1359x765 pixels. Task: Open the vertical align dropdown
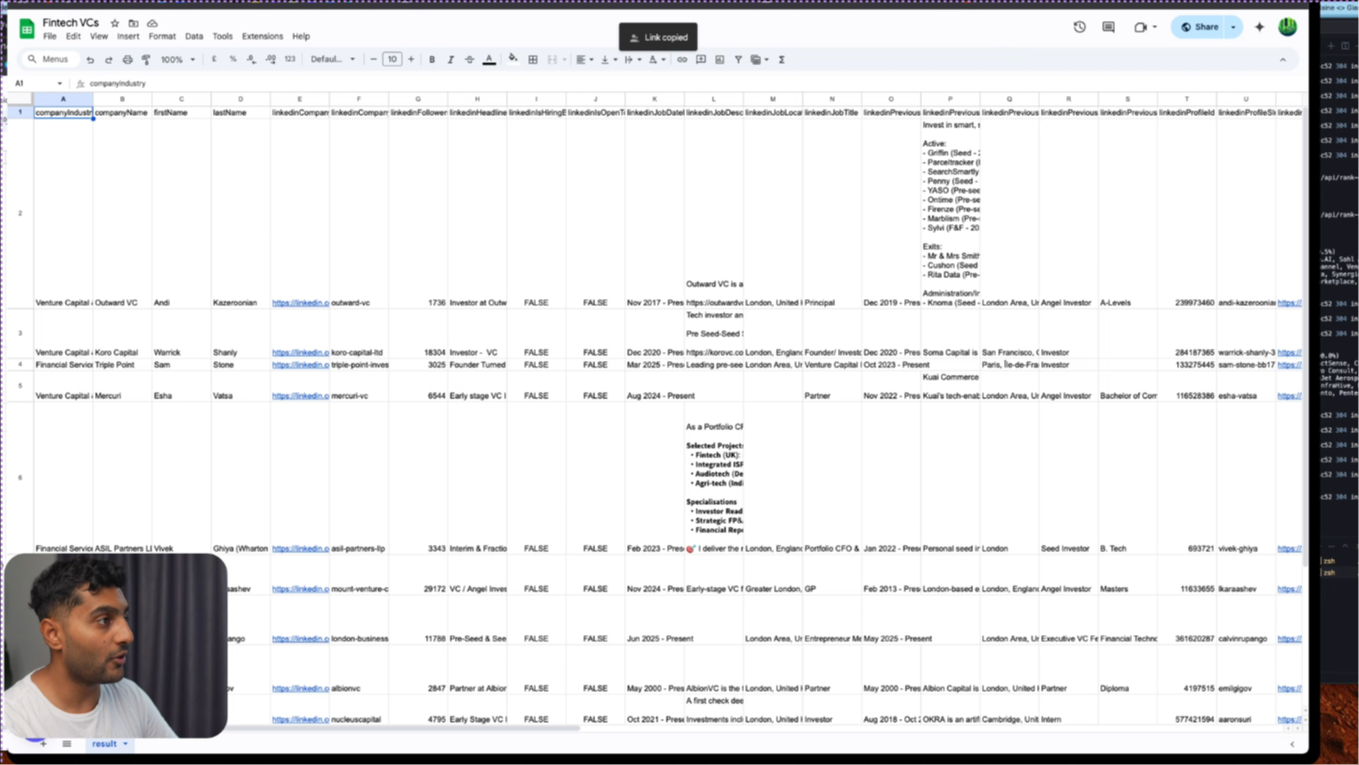pyautogui.click(x=607, y=60)
